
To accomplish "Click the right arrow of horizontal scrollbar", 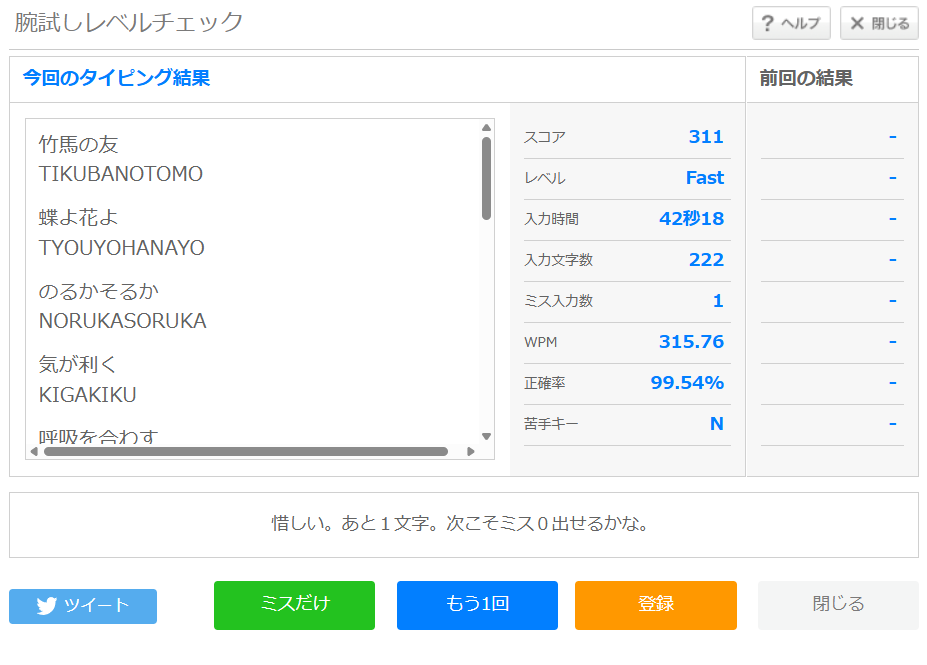I will (471, 452).
